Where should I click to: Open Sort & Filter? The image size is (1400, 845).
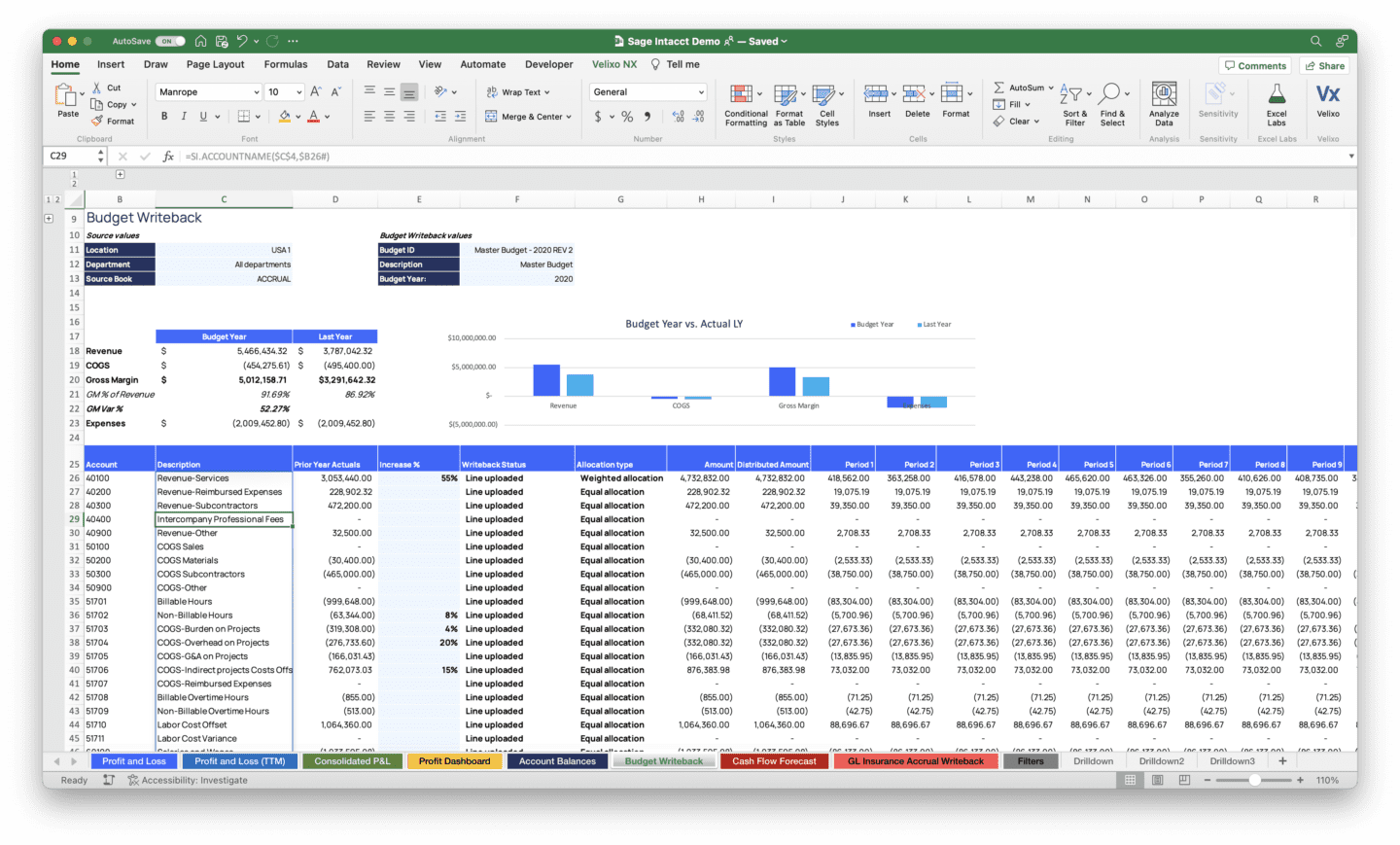click(1074, 104)
